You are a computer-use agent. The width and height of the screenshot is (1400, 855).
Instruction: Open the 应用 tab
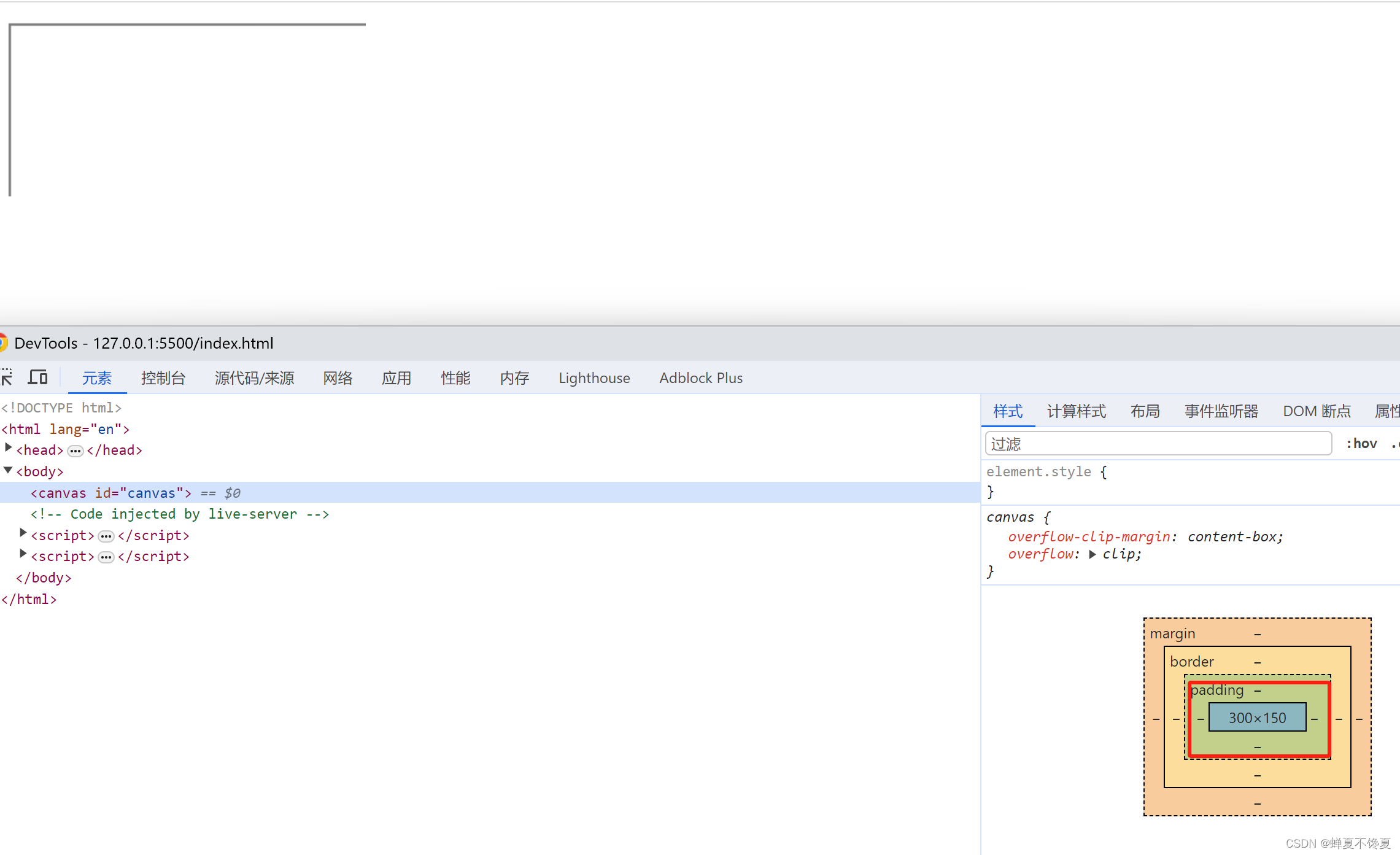pyautogui.click(x=396, y=378)
